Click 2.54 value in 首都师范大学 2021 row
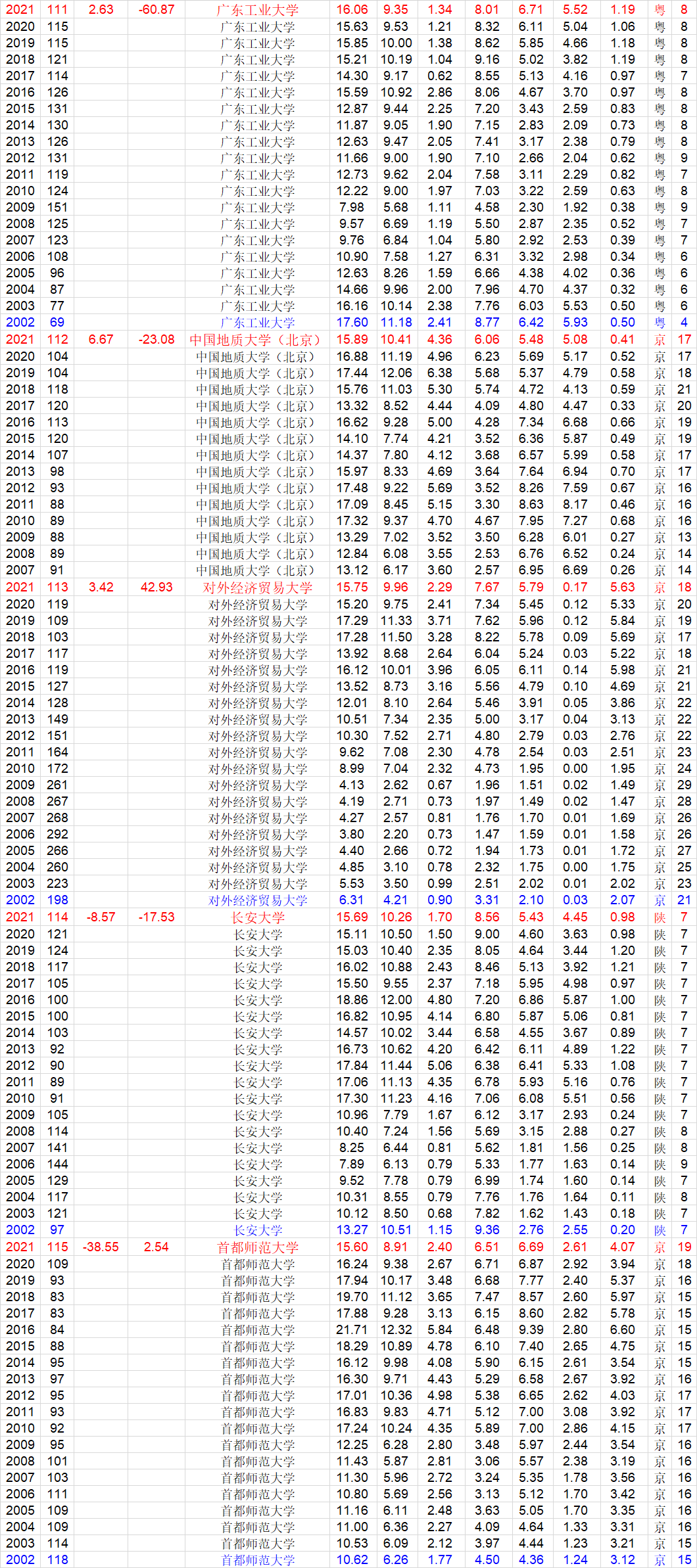This screenshot has height=1568, width=697. pos(156,1247)
